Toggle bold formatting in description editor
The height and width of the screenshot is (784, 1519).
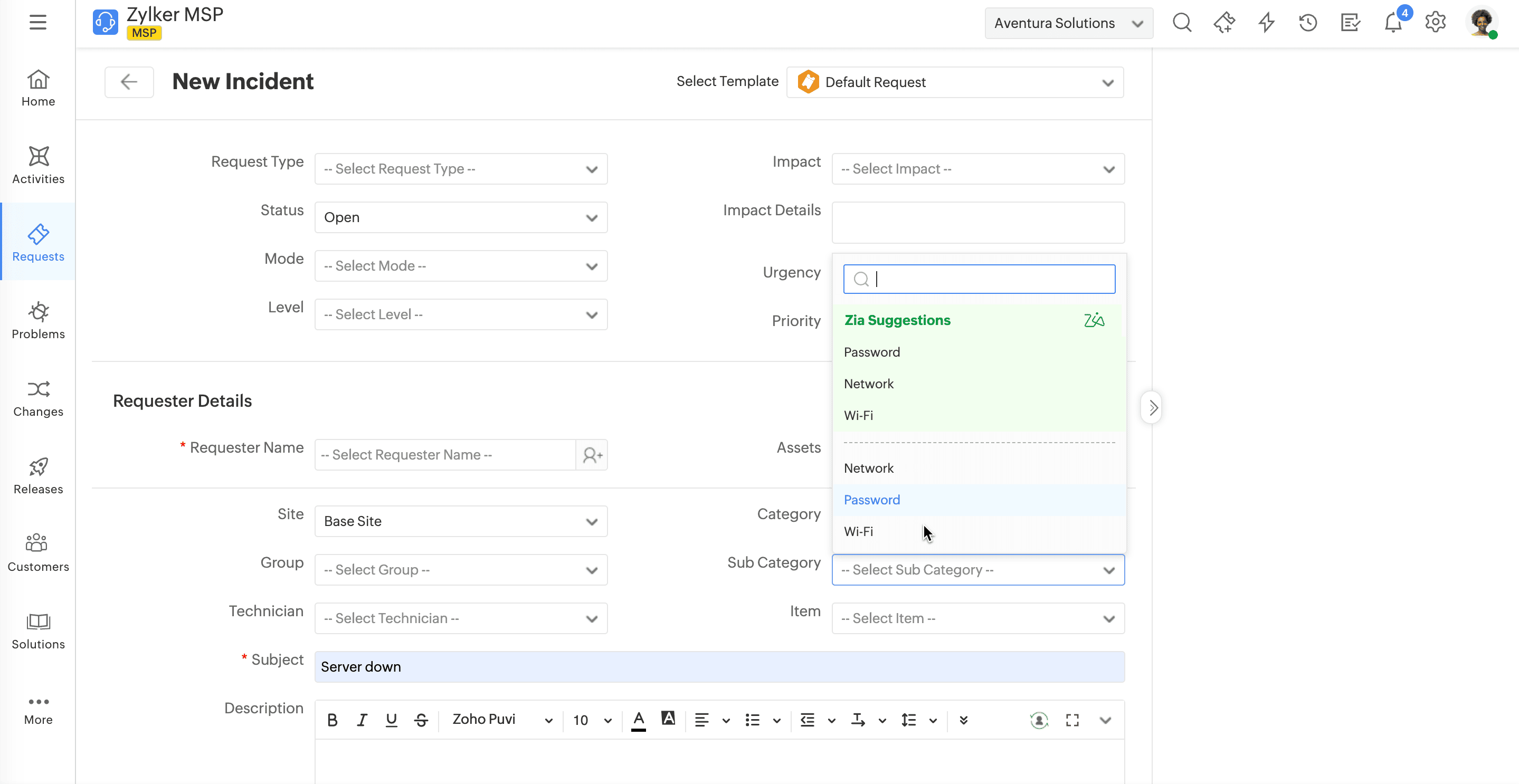point(332,720)
